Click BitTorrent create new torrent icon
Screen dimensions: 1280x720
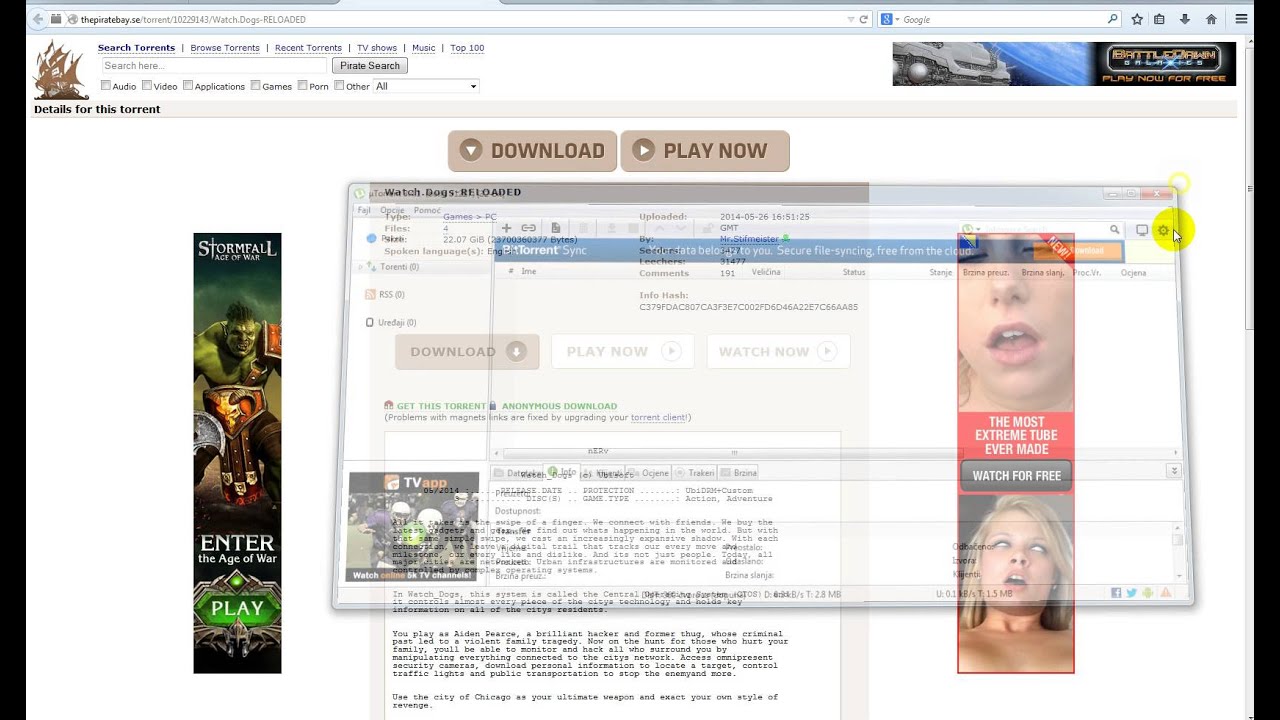556,228
